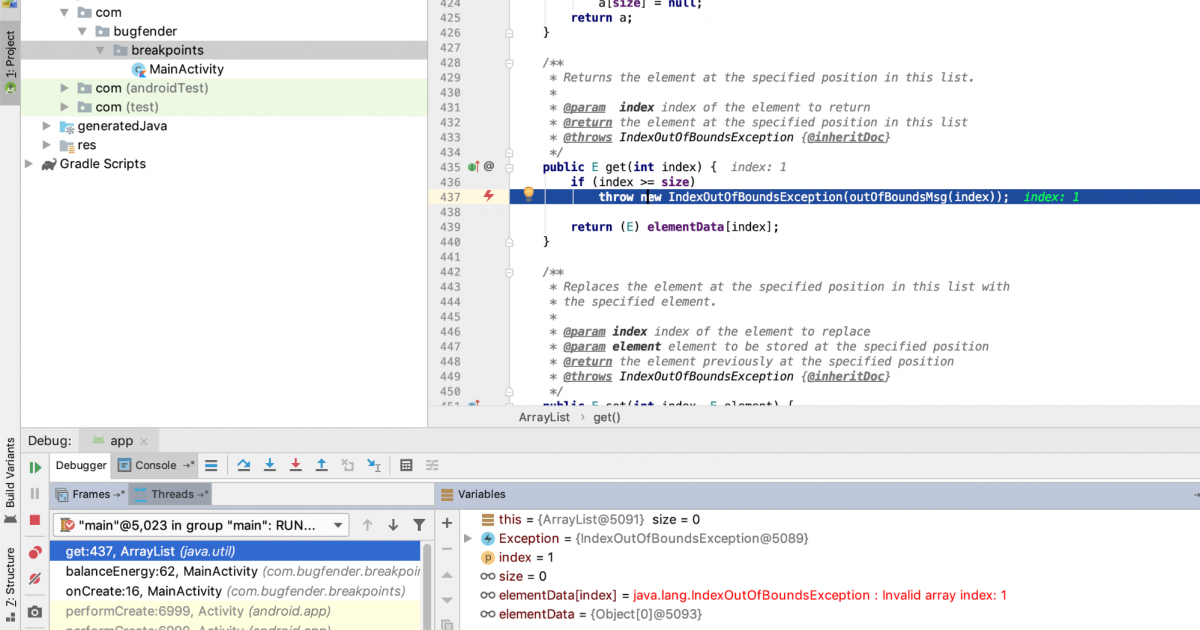1200x630 pixels.
Task: Click get() in the editor breadcrumb
Action: [x=607, y=417]
